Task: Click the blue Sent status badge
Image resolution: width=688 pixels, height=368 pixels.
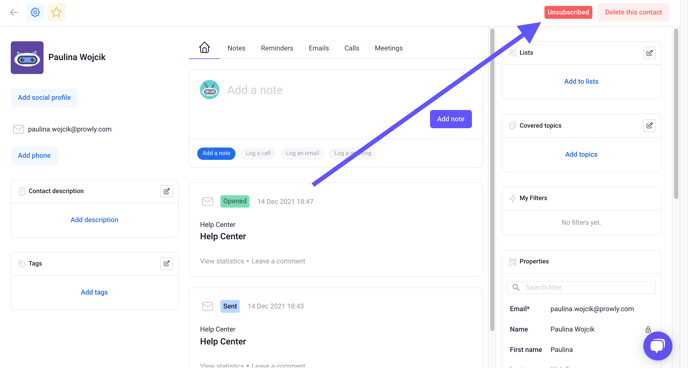Action: point(230,306)
